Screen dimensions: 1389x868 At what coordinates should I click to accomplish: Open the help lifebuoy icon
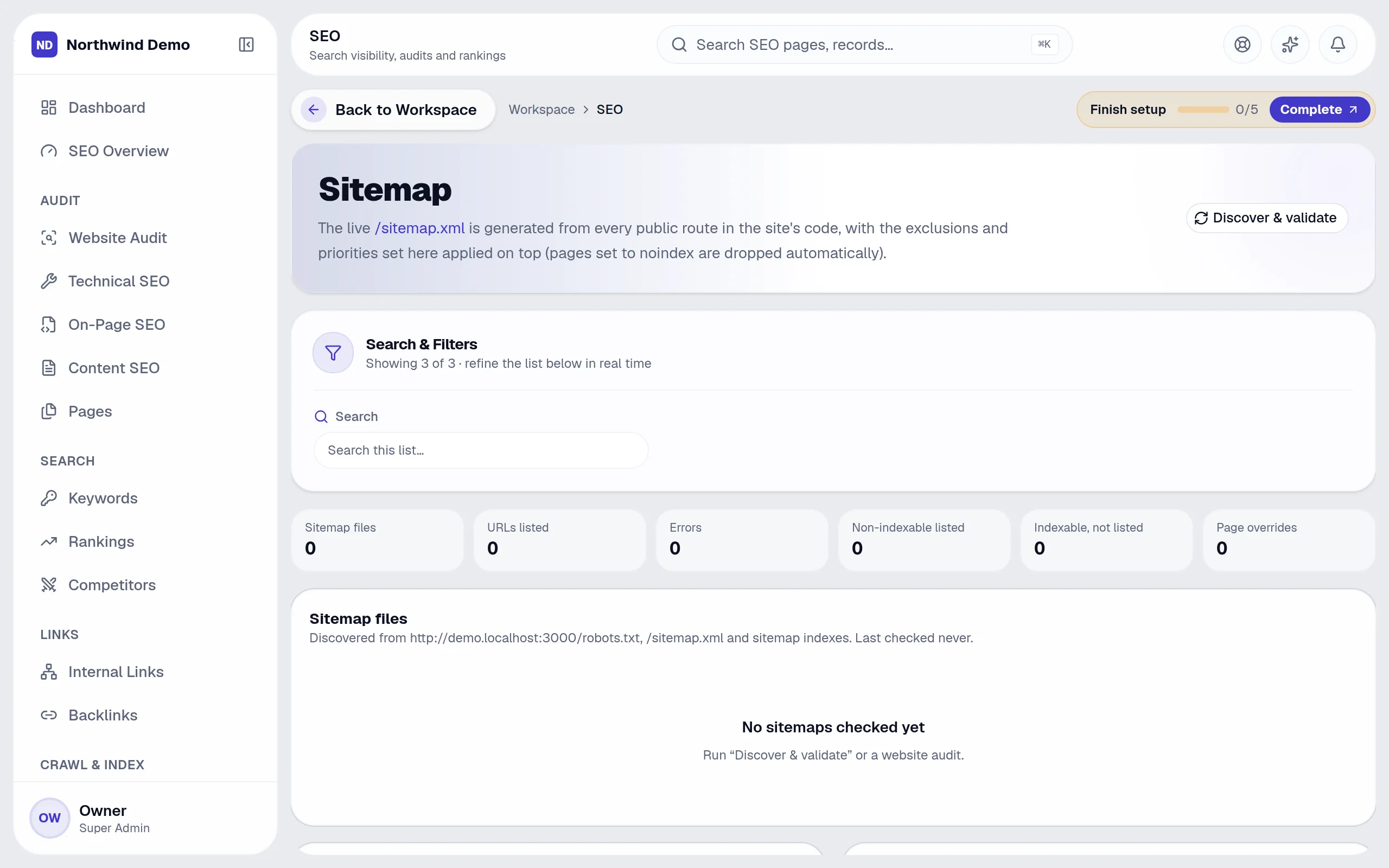1242,45
